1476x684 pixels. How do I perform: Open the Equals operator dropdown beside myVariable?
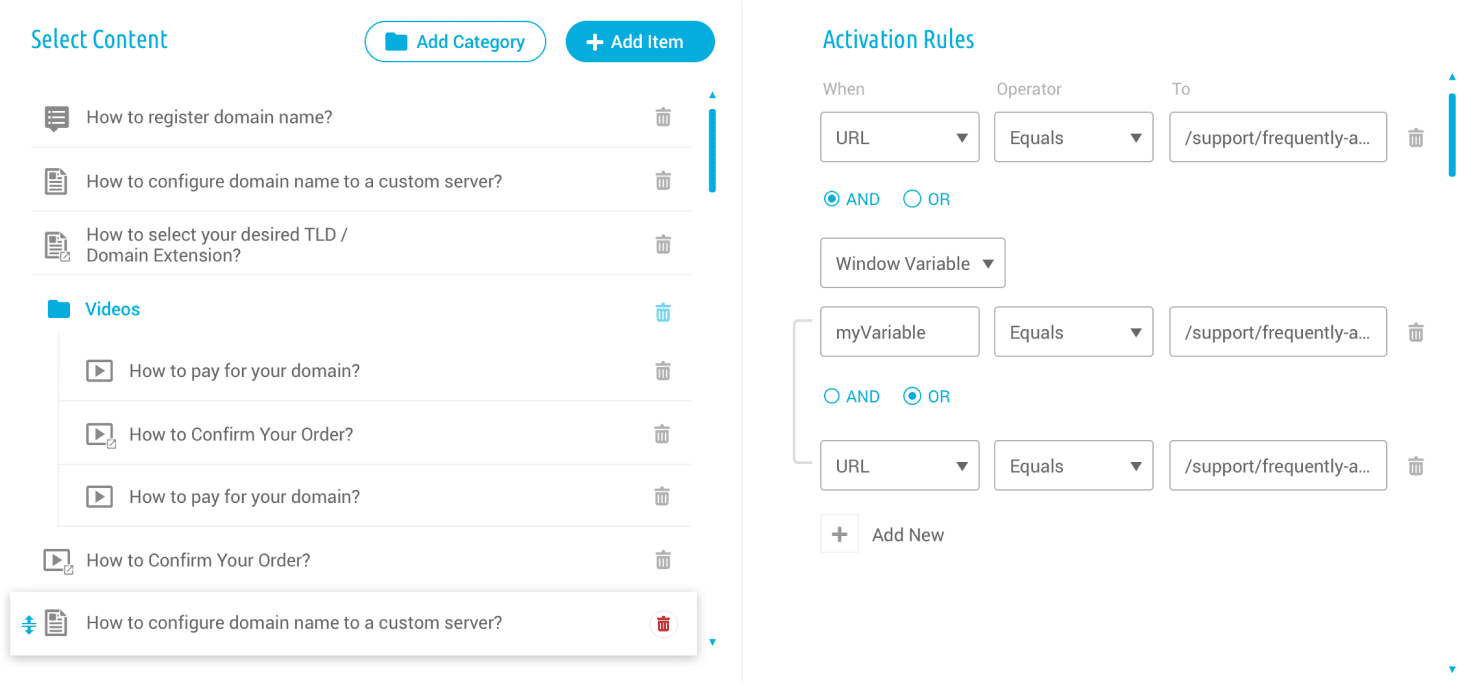(1074, 332)
